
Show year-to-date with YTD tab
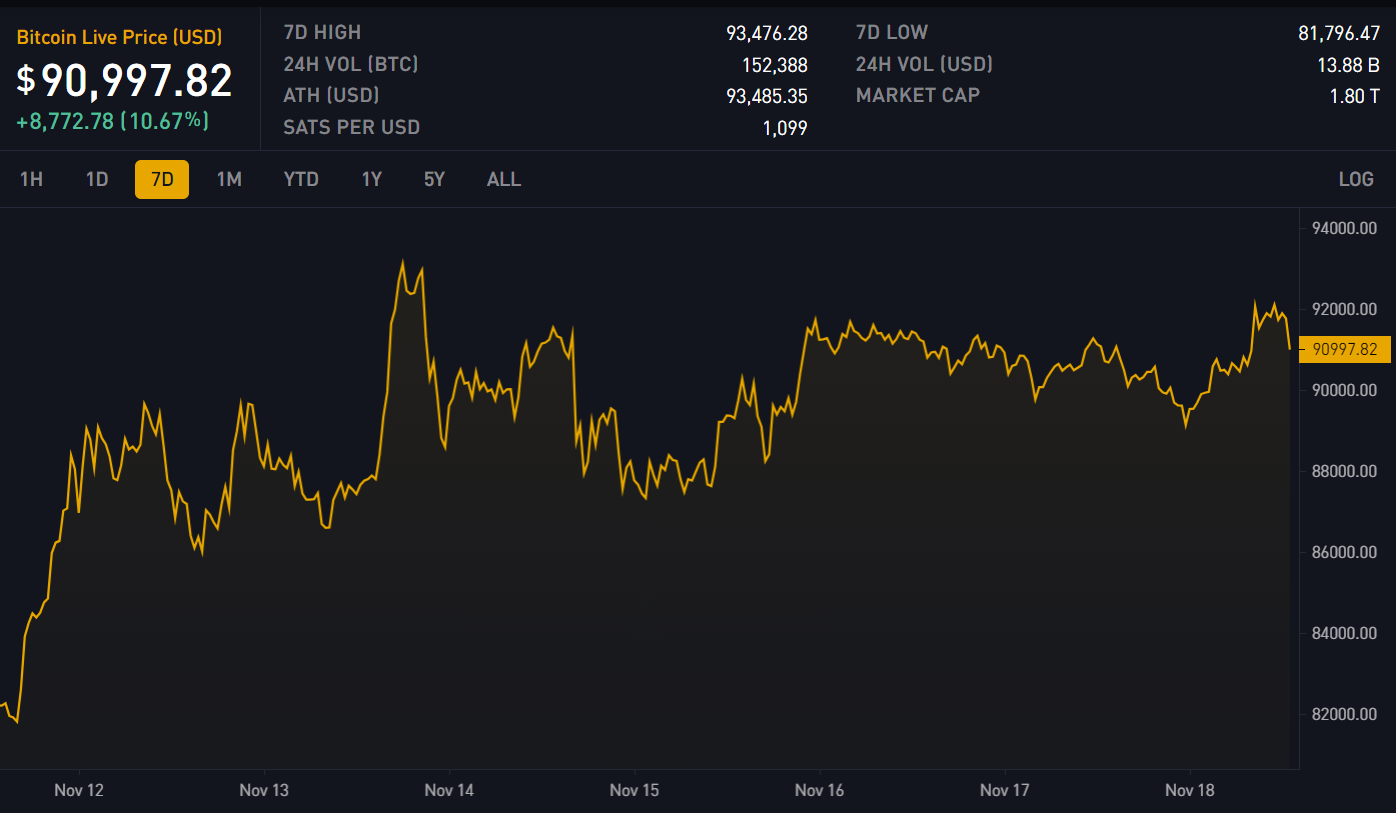(x=301, y=180)
